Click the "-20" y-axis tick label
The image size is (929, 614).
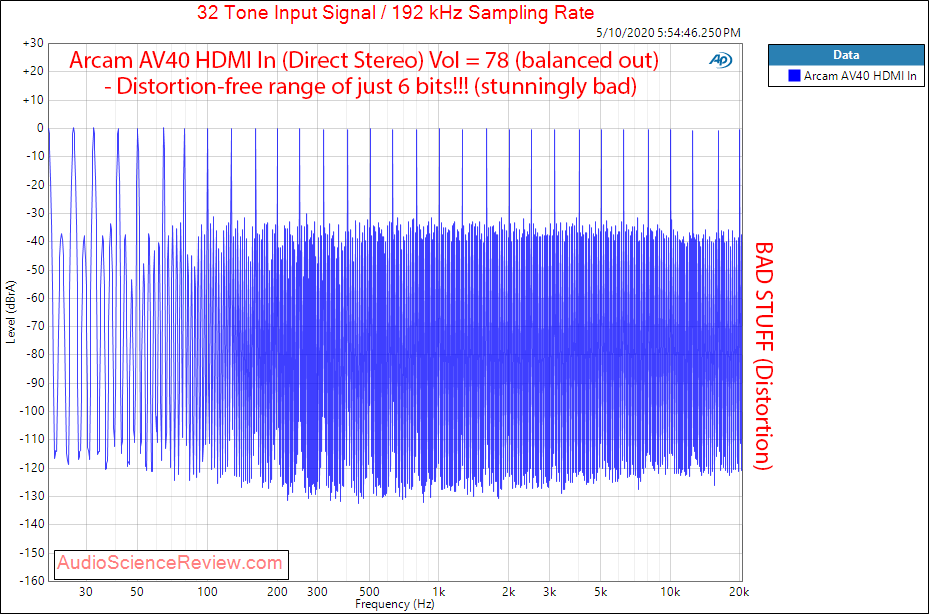[34, 185]
